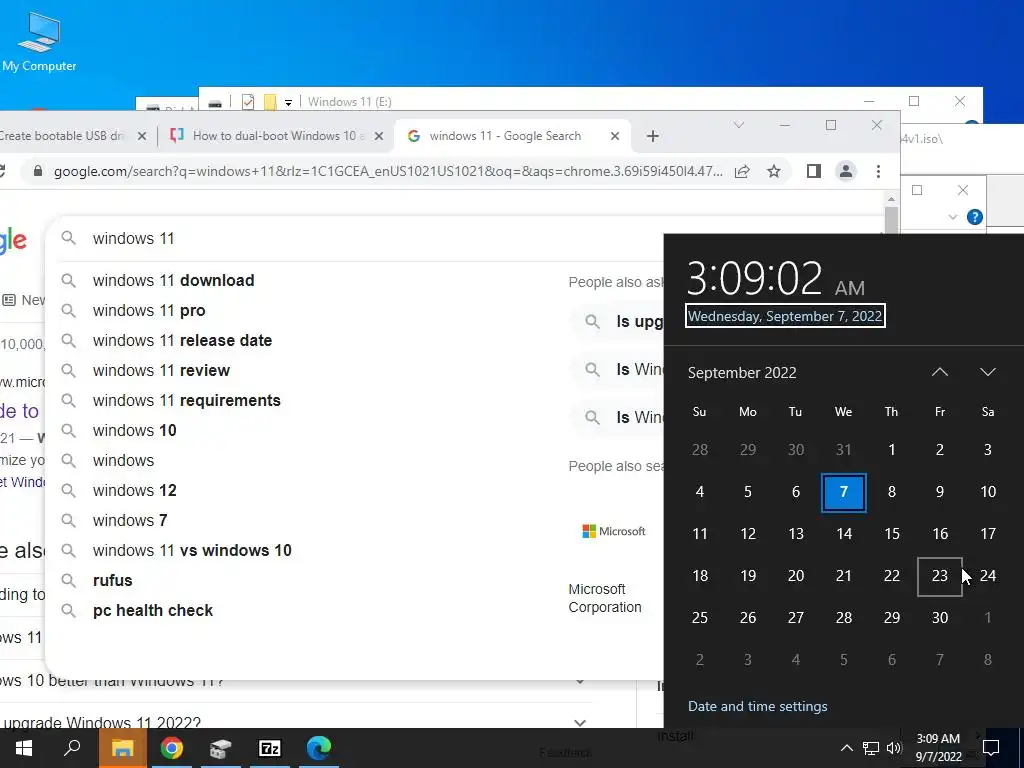This screenshot has width=1024, height=768.
Task: Open the Windows Start menu
Action: 24,748
